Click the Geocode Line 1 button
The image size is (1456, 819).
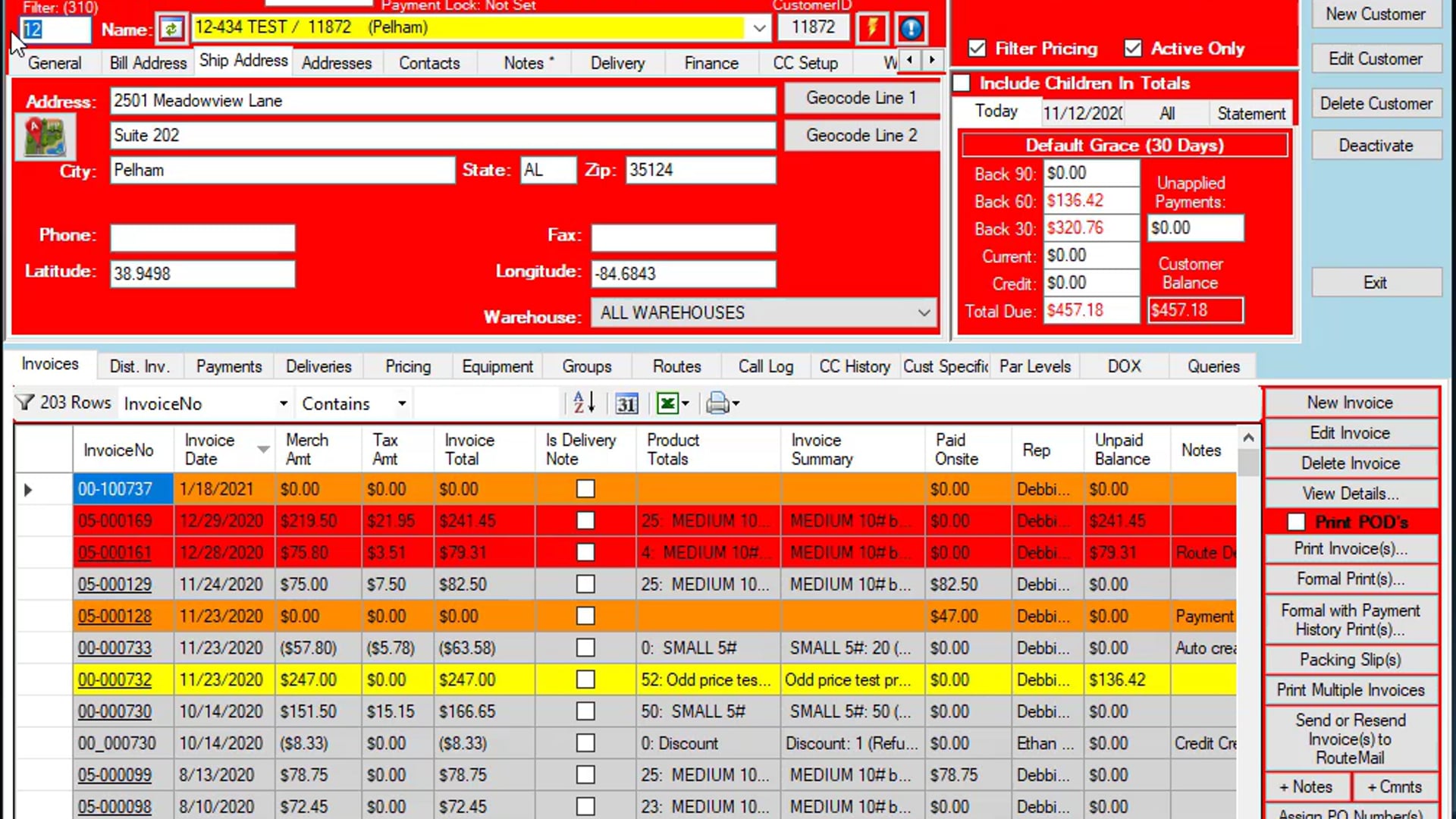pos(861,98)
